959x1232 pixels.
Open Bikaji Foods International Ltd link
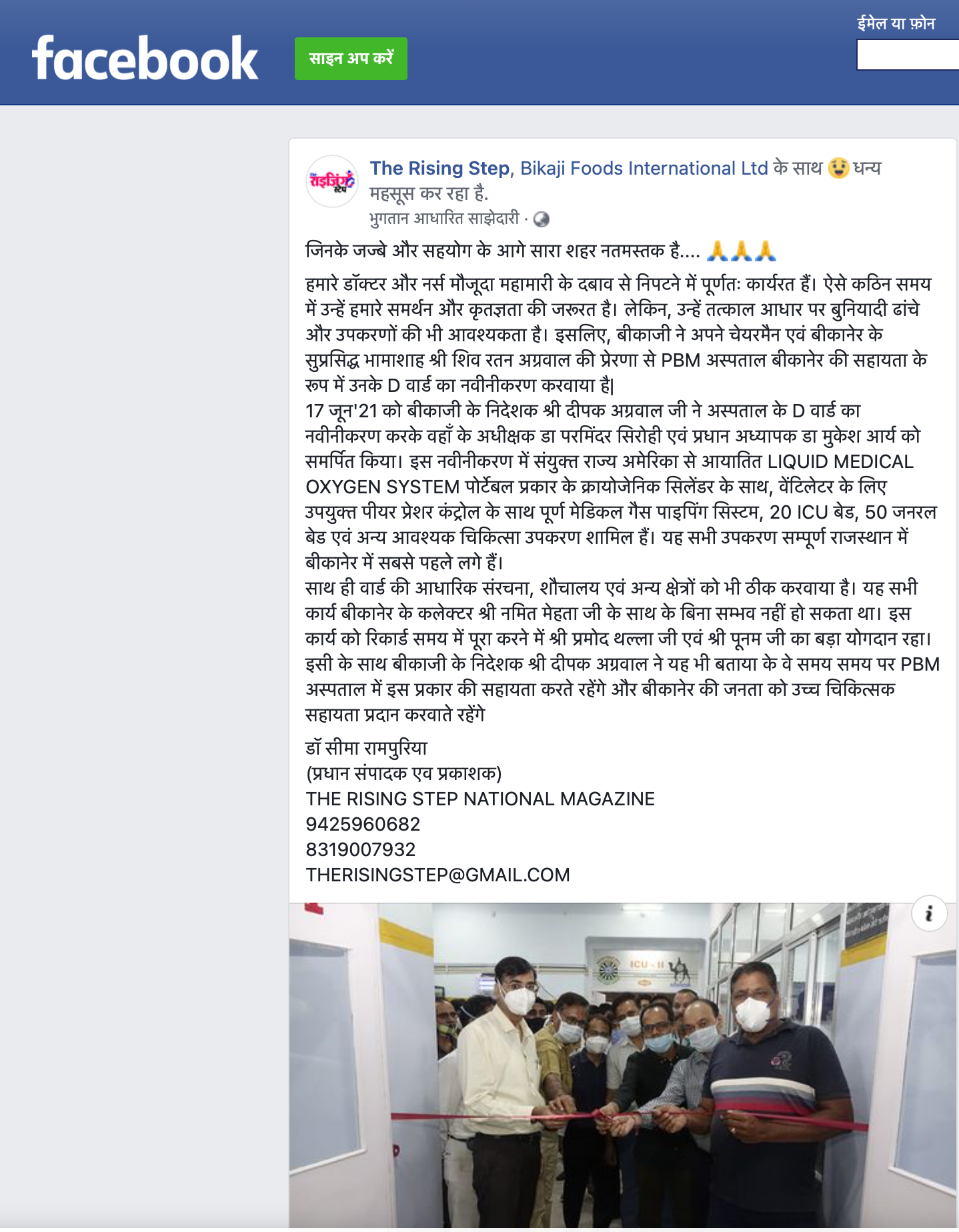pos(644,168)
